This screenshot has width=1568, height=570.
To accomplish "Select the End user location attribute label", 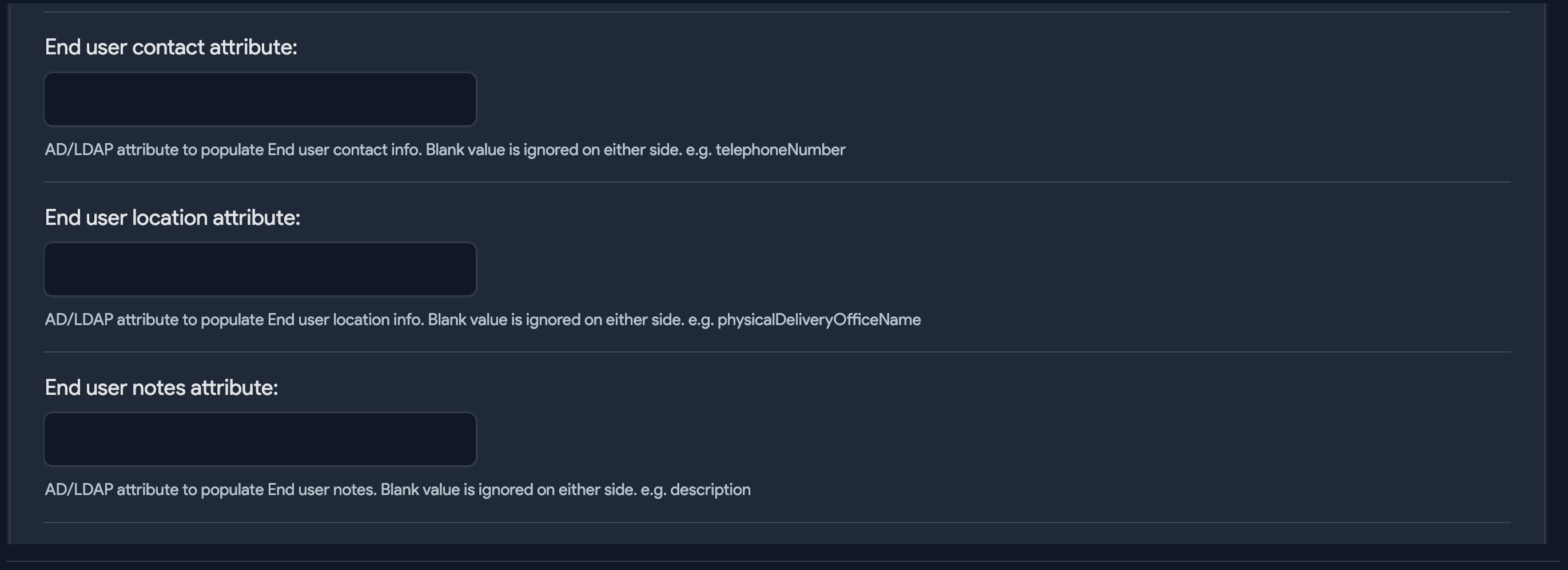I will coord(173,216).
